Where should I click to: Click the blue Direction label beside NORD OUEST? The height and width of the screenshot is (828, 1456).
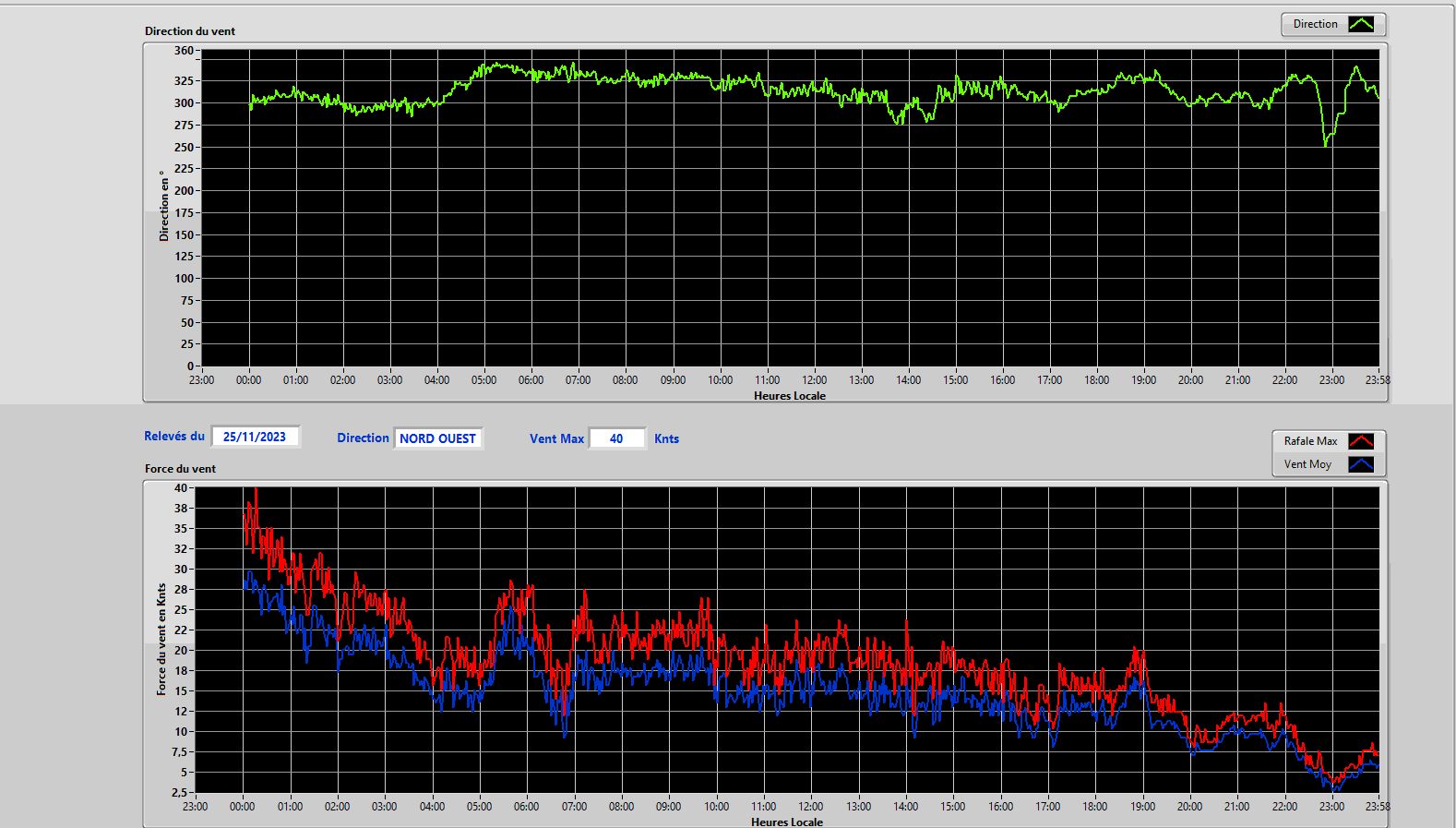click(363, 438)
